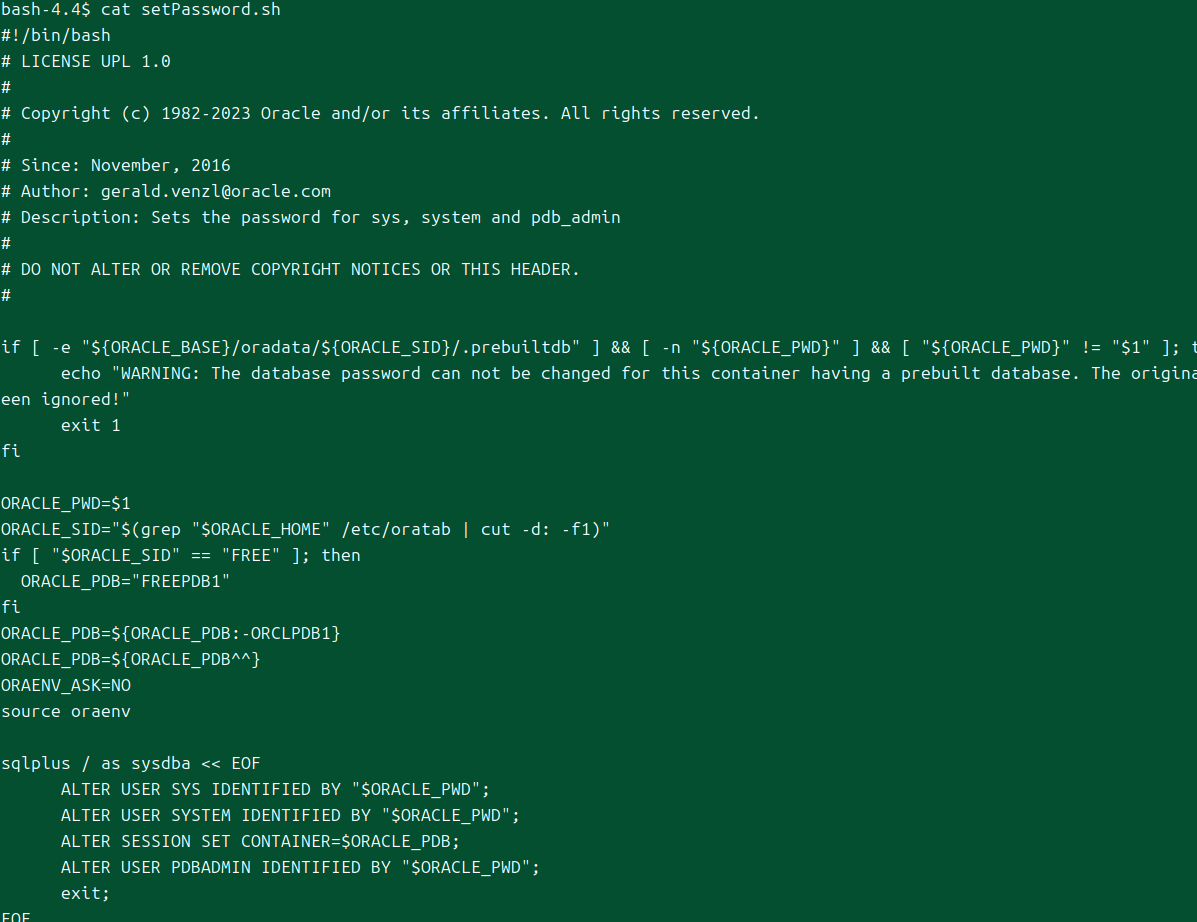The image size is (1197, 922).
Task: Click the '#!/bin/bash' shebang line
Action: tap(56, 36)
